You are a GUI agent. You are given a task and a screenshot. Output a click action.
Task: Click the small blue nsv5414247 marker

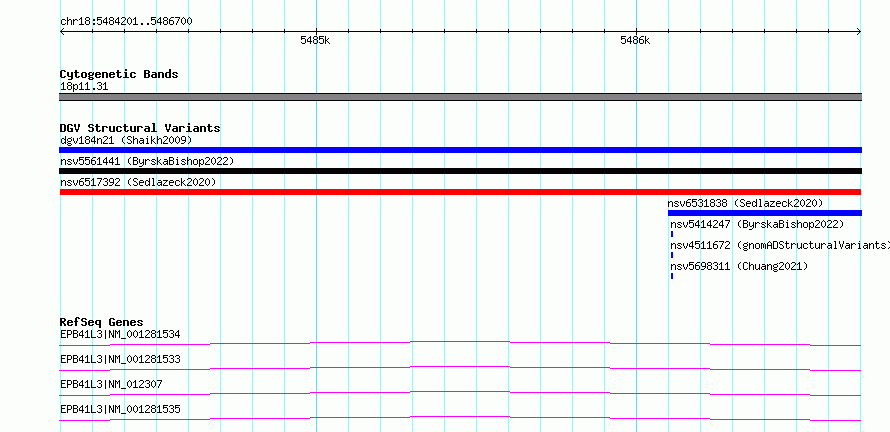tap(672, 234)
